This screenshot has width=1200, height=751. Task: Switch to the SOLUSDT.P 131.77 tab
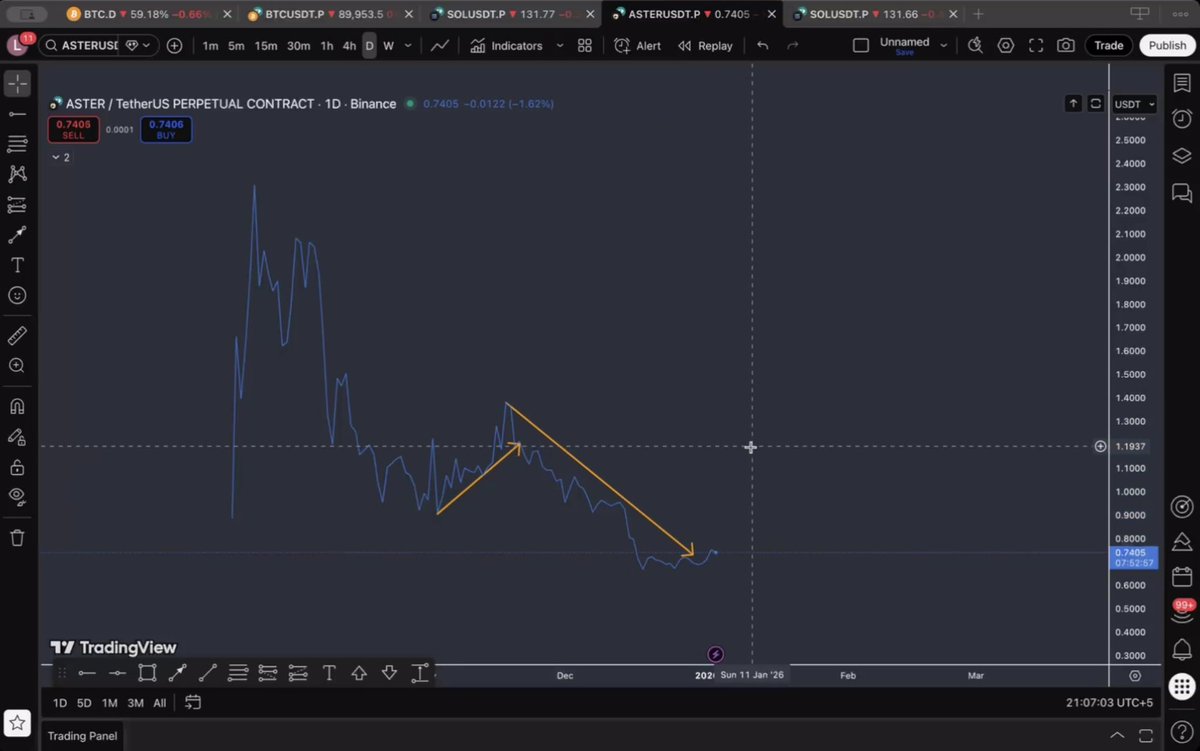pyautogui.click(x=512, y=14)
